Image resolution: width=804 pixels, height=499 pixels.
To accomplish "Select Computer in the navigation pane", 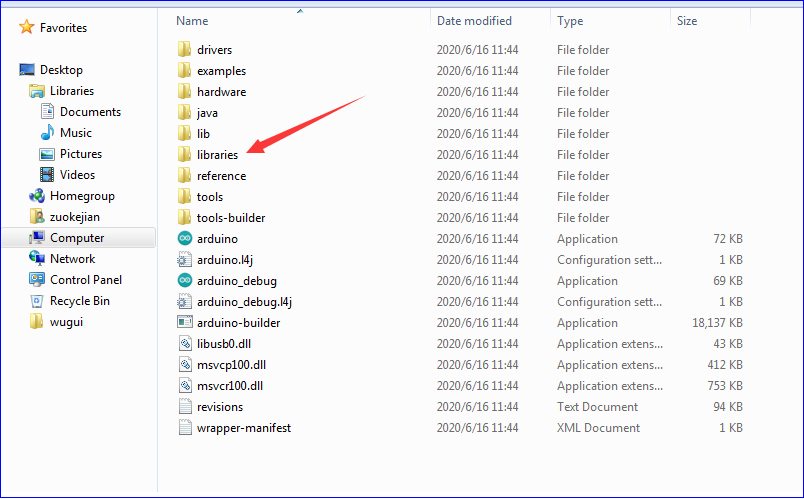I will (x=77, y=238).
